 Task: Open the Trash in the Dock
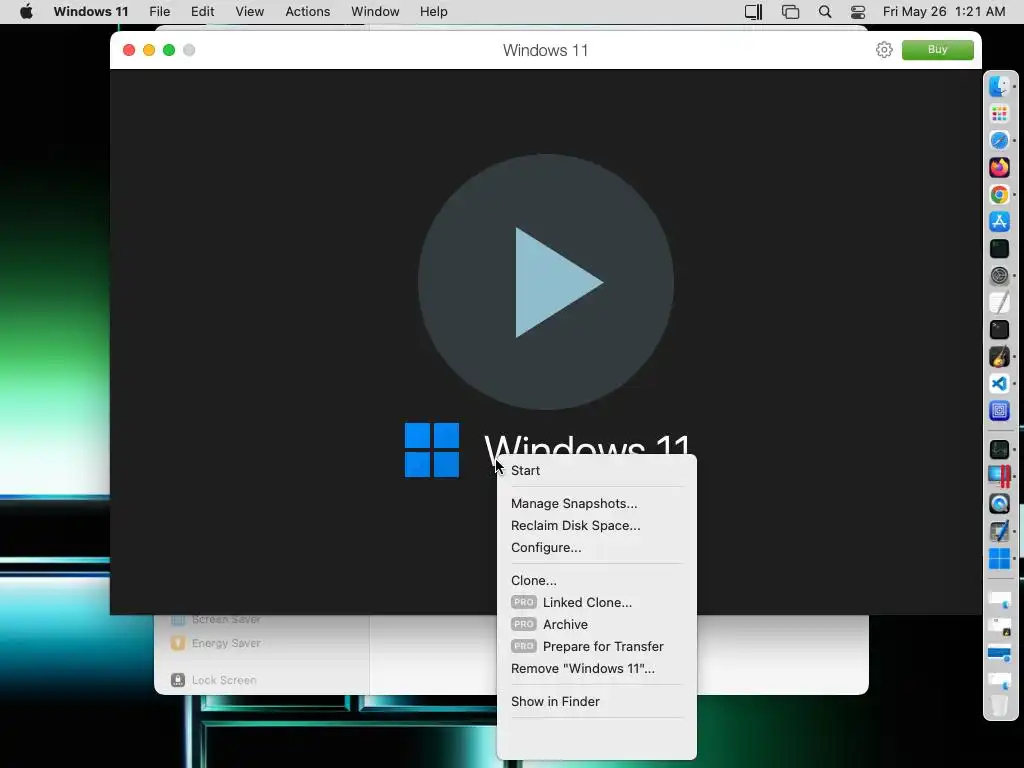point(999,705)
